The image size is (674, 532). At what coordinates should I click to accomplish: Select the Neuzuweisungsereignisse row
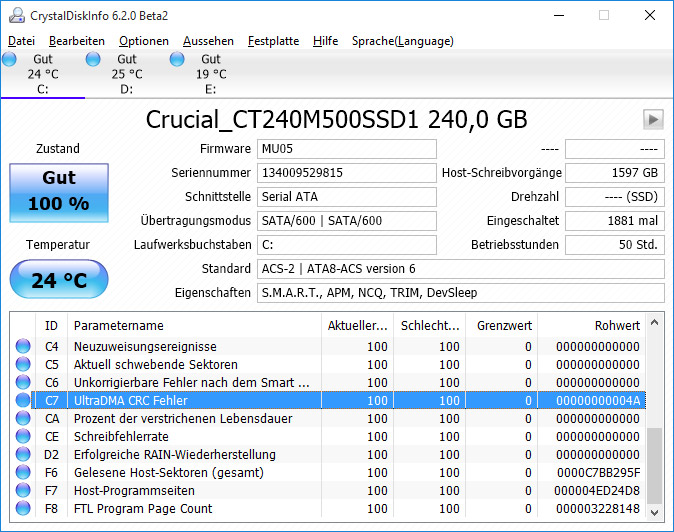[x=328, y=346]
